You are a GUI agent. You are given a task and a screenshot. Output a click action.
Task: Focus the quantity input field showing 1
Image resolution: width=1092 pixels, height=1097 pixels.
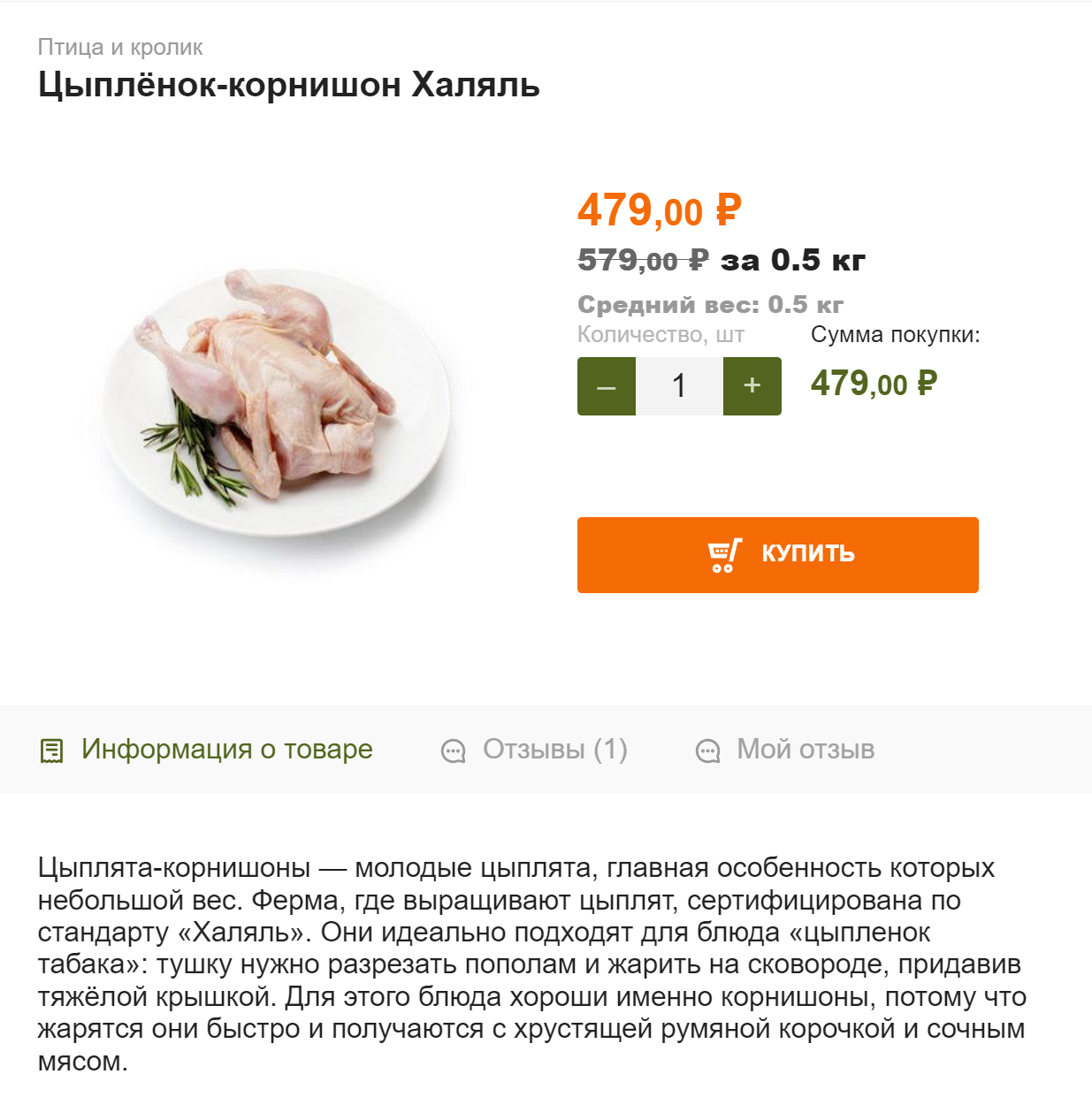679,386
